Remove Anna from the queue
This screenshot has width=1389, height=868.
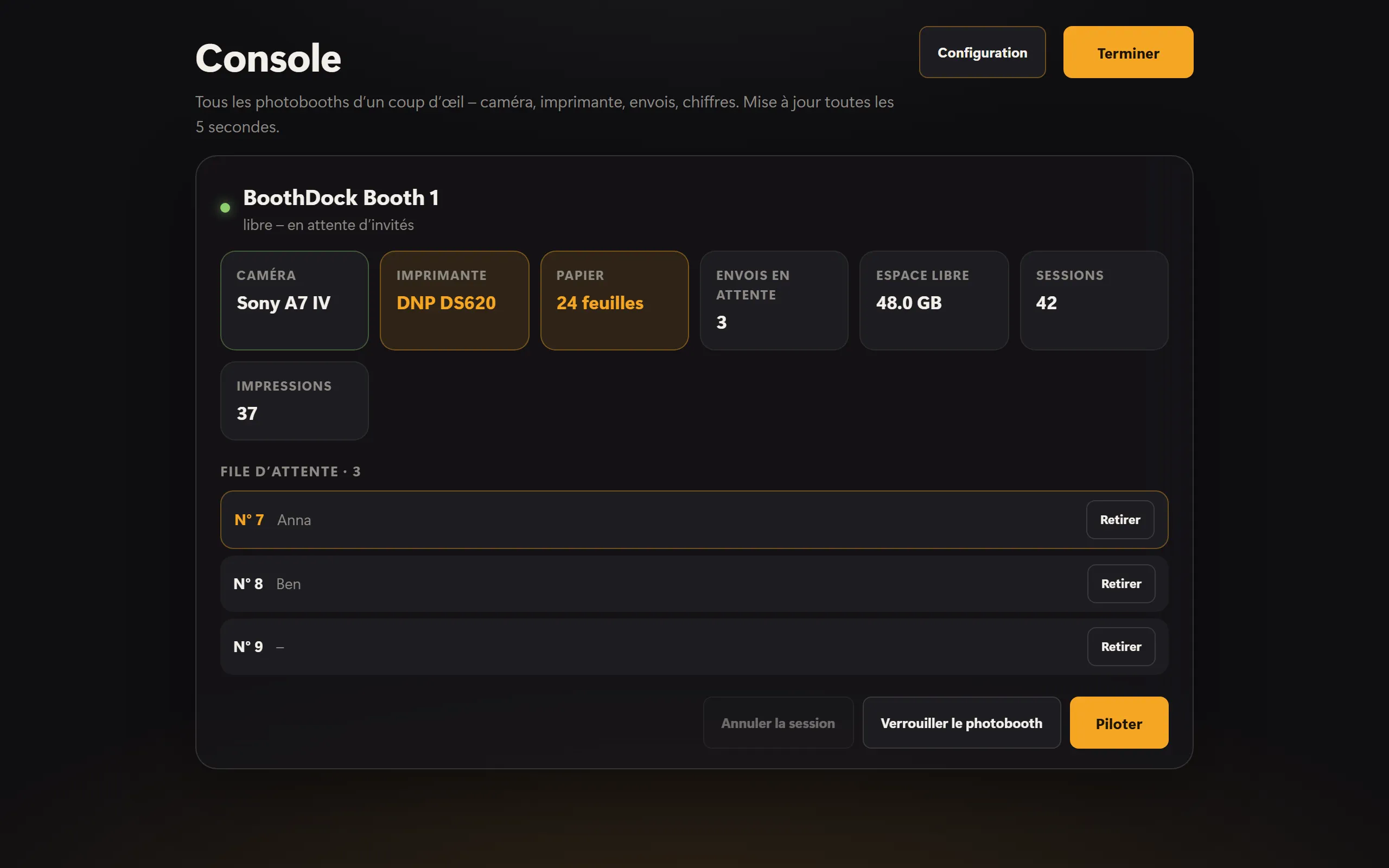tap(1120, 520)
